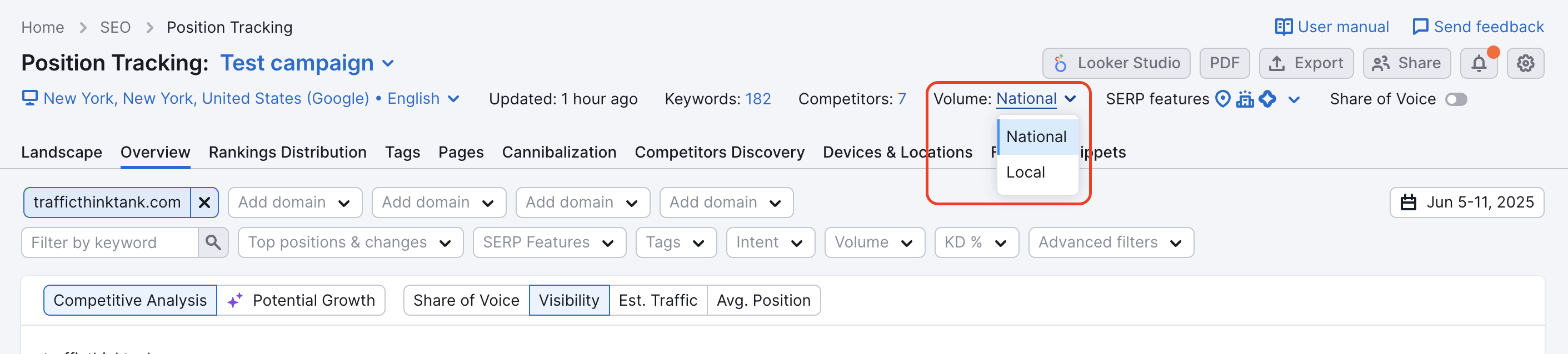1568x354 pixels.
Task: Select Local volume in the dropdown
Action: tap(1027, 172)
